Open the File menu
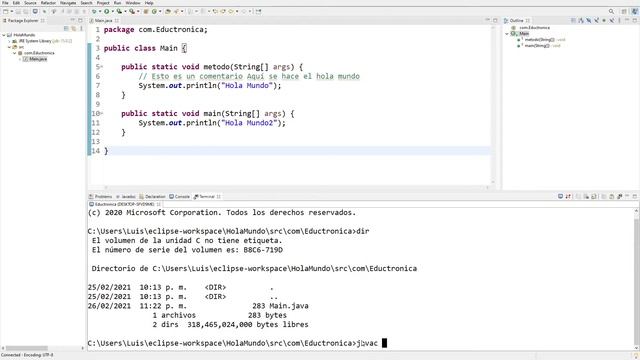Image resolution: width=640 pixels, height=360 pixels. 5,3
